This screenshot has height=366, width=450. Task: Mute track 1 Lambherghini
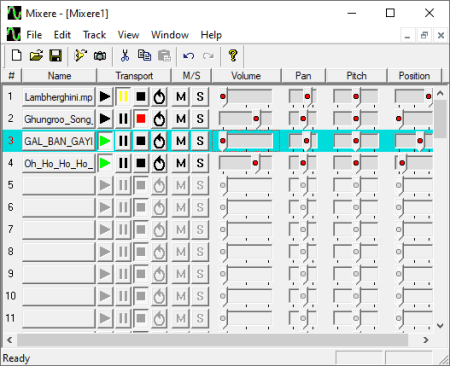coord(181,97)
